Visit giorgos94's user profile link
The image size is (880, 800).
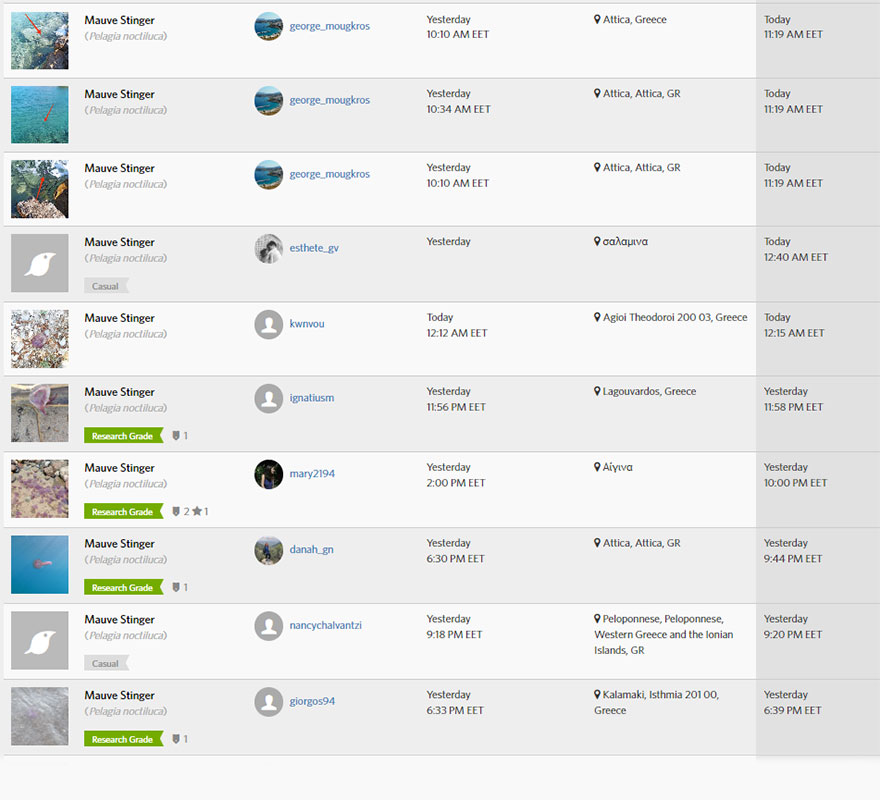point(312,701)
